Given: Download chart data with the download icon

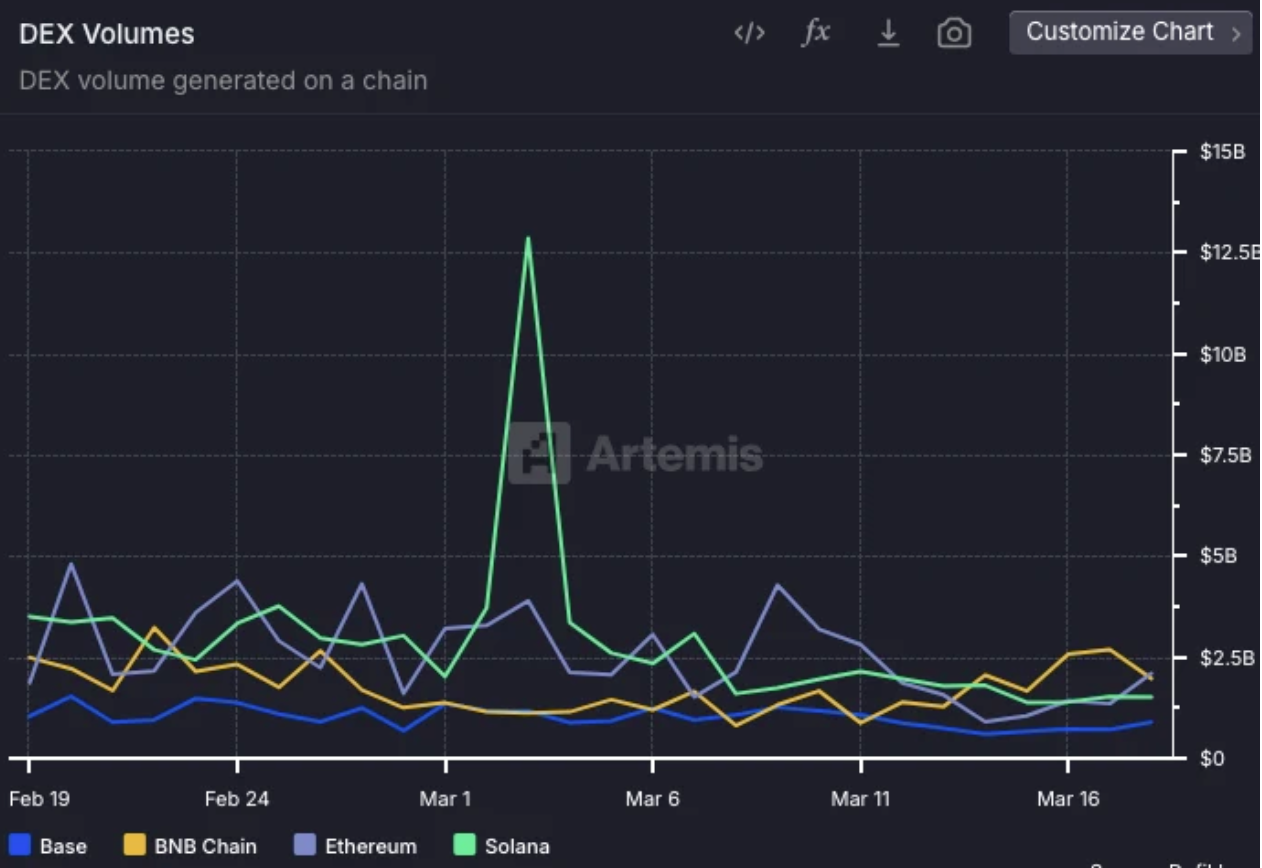Looking at the screenshot, I should (x=887, y=33).
